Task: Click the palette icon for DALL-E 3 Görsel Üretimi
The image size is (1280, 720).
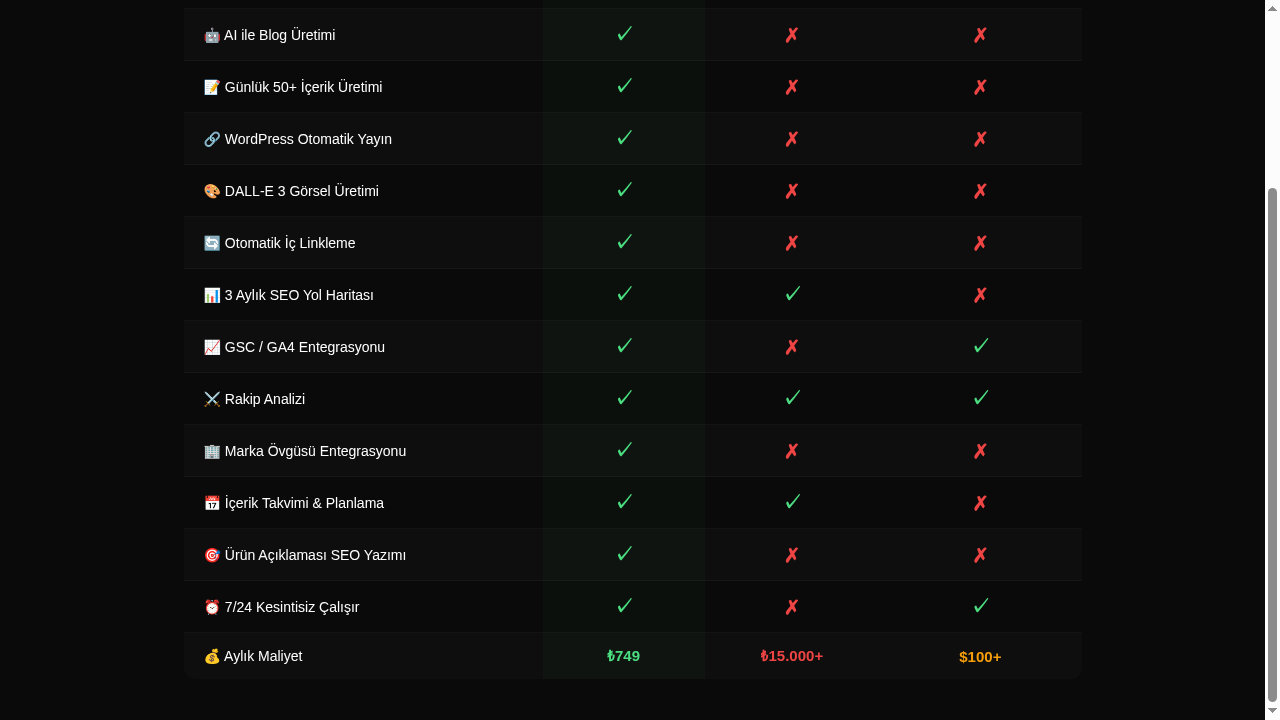Action: (x=212, y=191)
